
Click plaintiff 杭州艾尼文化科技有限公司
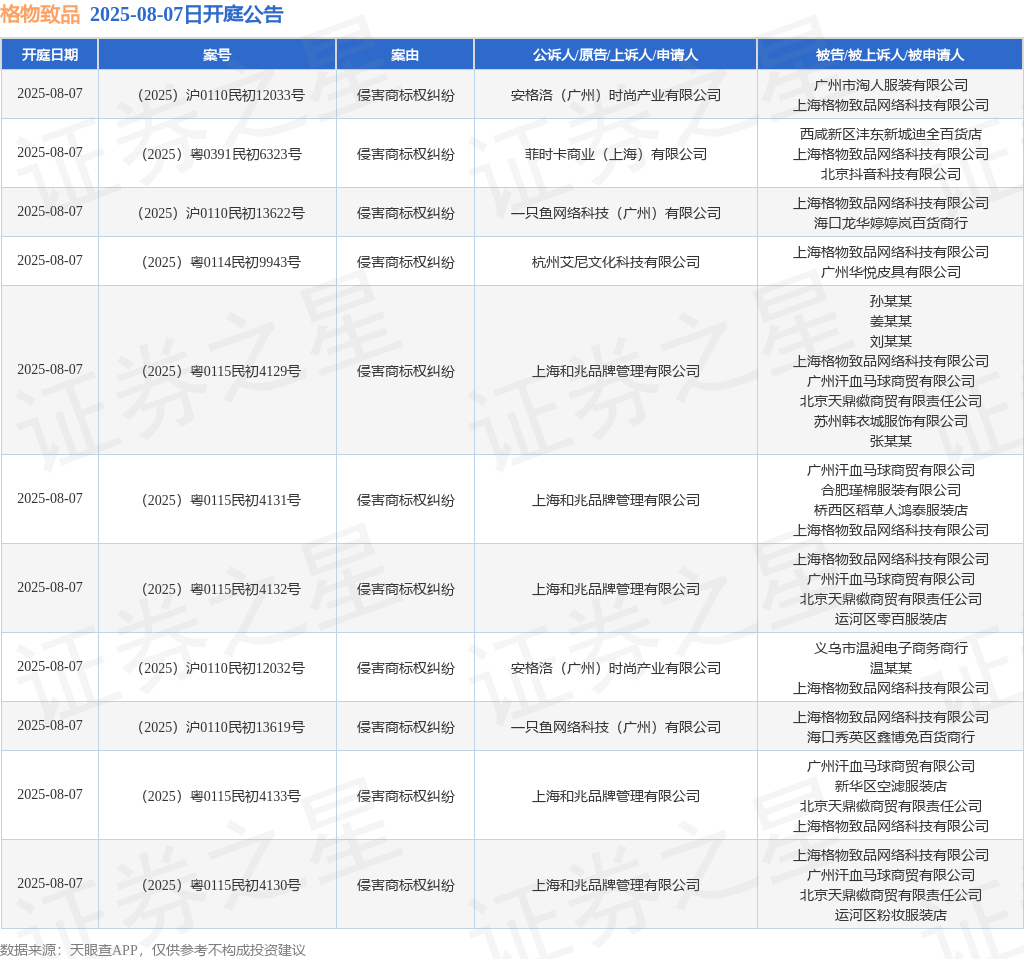click(x=616, y=262)
